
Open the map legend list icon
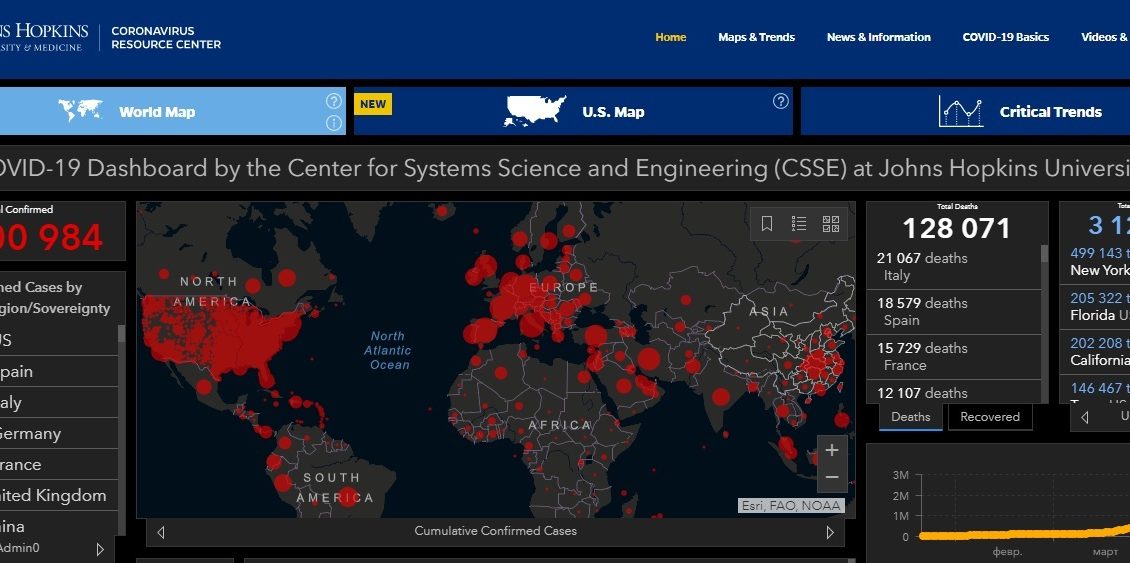[798, 224]
